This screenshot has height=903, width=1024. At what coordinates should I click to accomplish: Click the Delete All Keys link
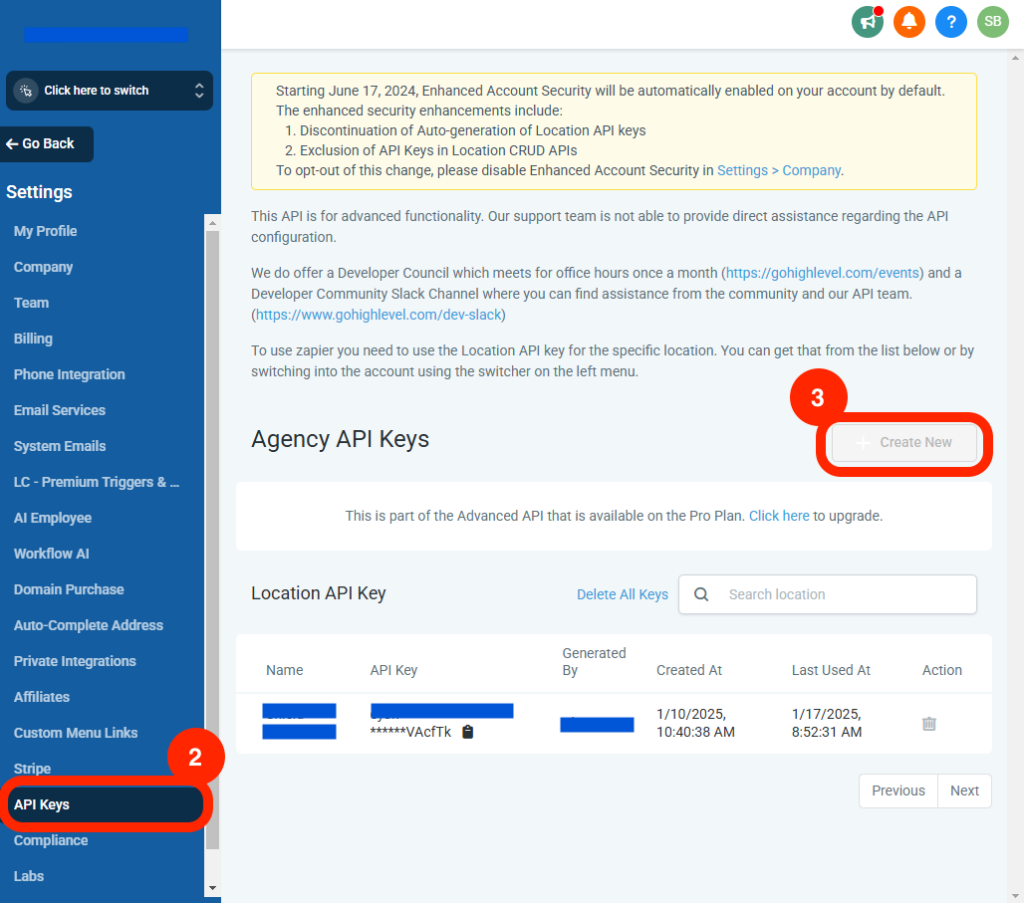[x=622, y=594]
